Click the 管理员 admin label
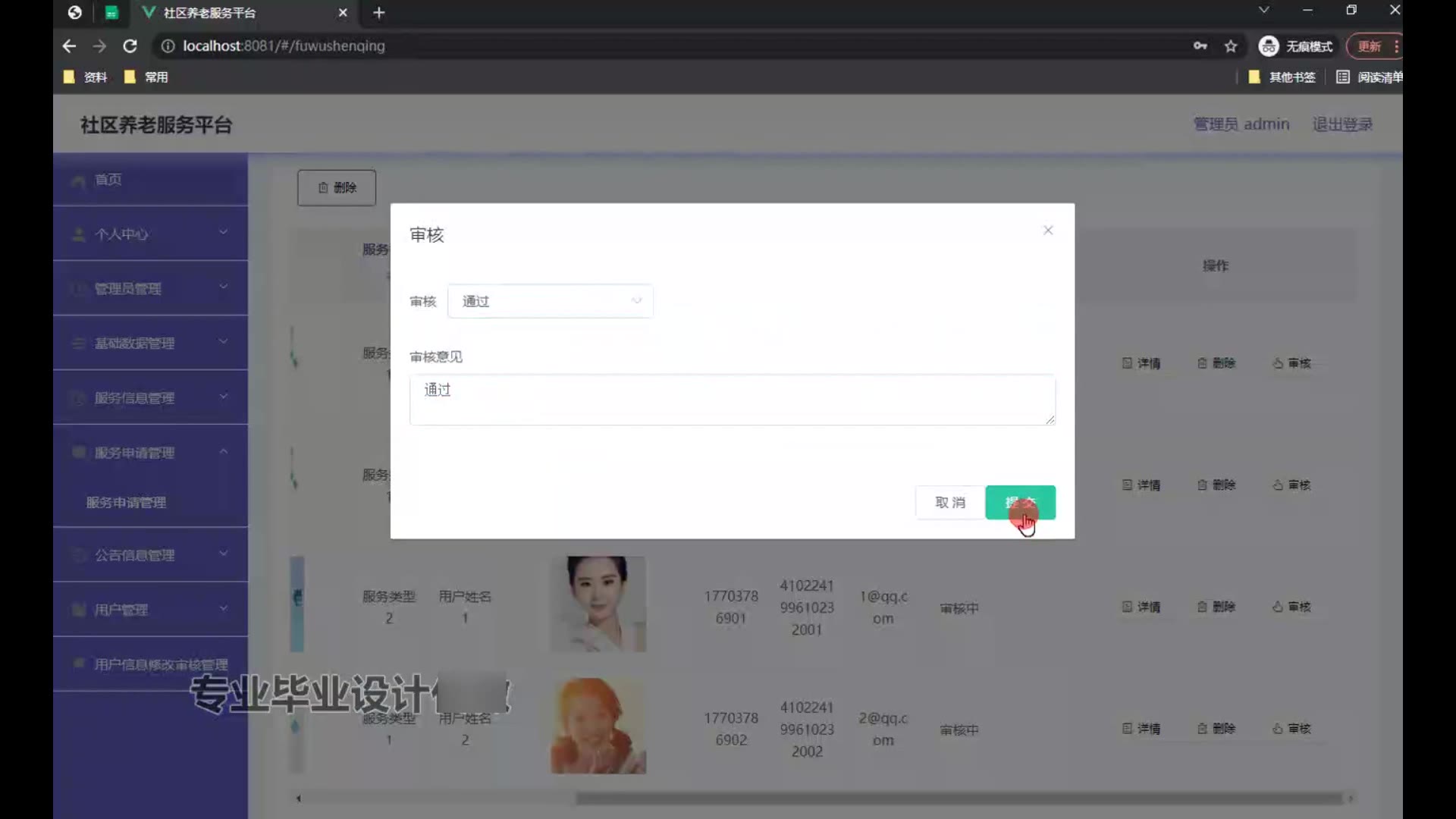1456x819 pixels. (1241, 124)
